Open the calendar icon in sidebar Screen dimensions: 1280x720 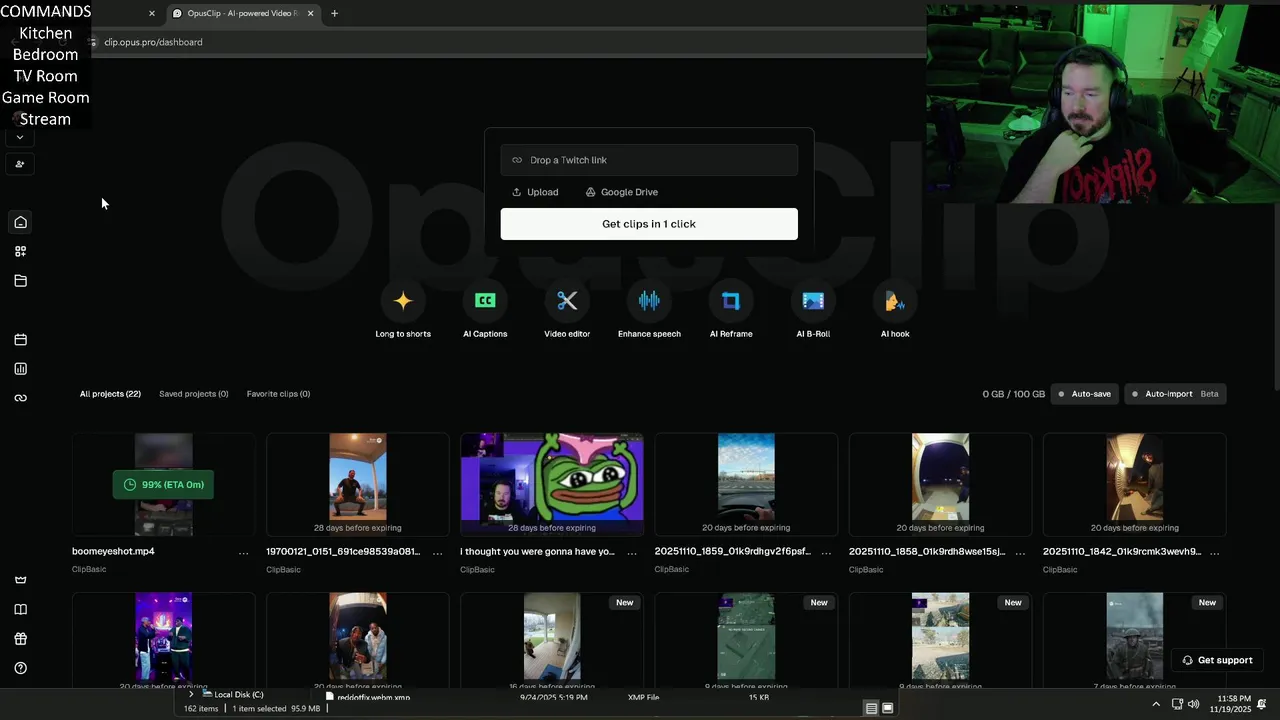20,340
